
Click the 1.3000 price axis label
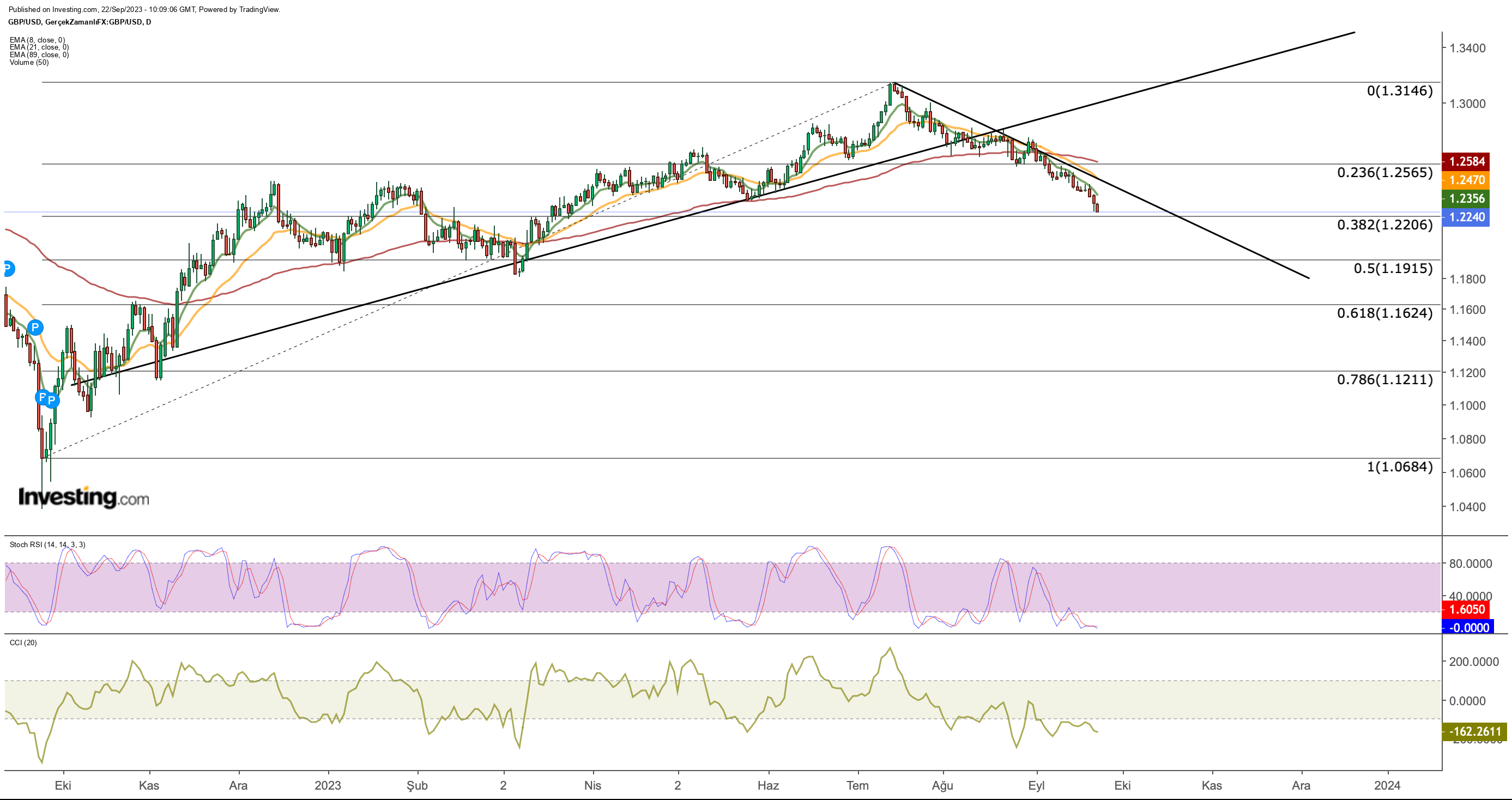pyautogui.click(x=1467, y=104)
